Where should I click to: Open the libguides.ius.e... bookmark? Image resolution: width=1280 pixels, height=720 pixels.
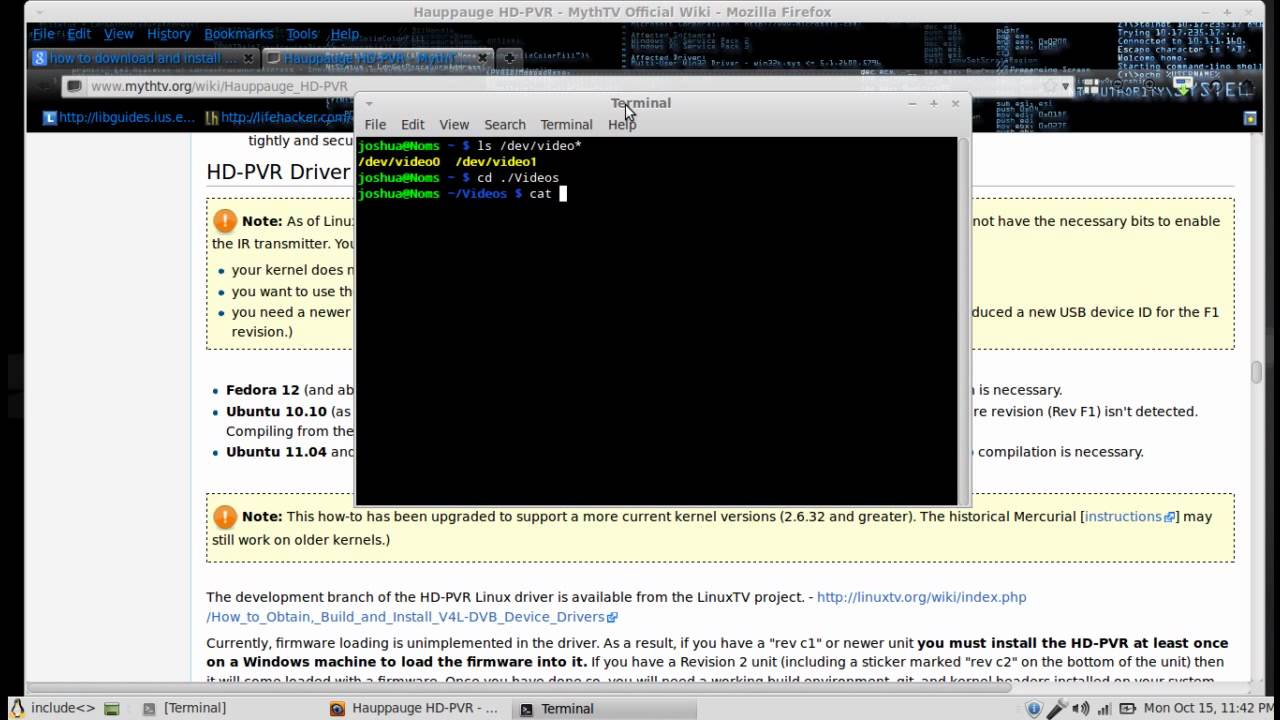point(119,118)
